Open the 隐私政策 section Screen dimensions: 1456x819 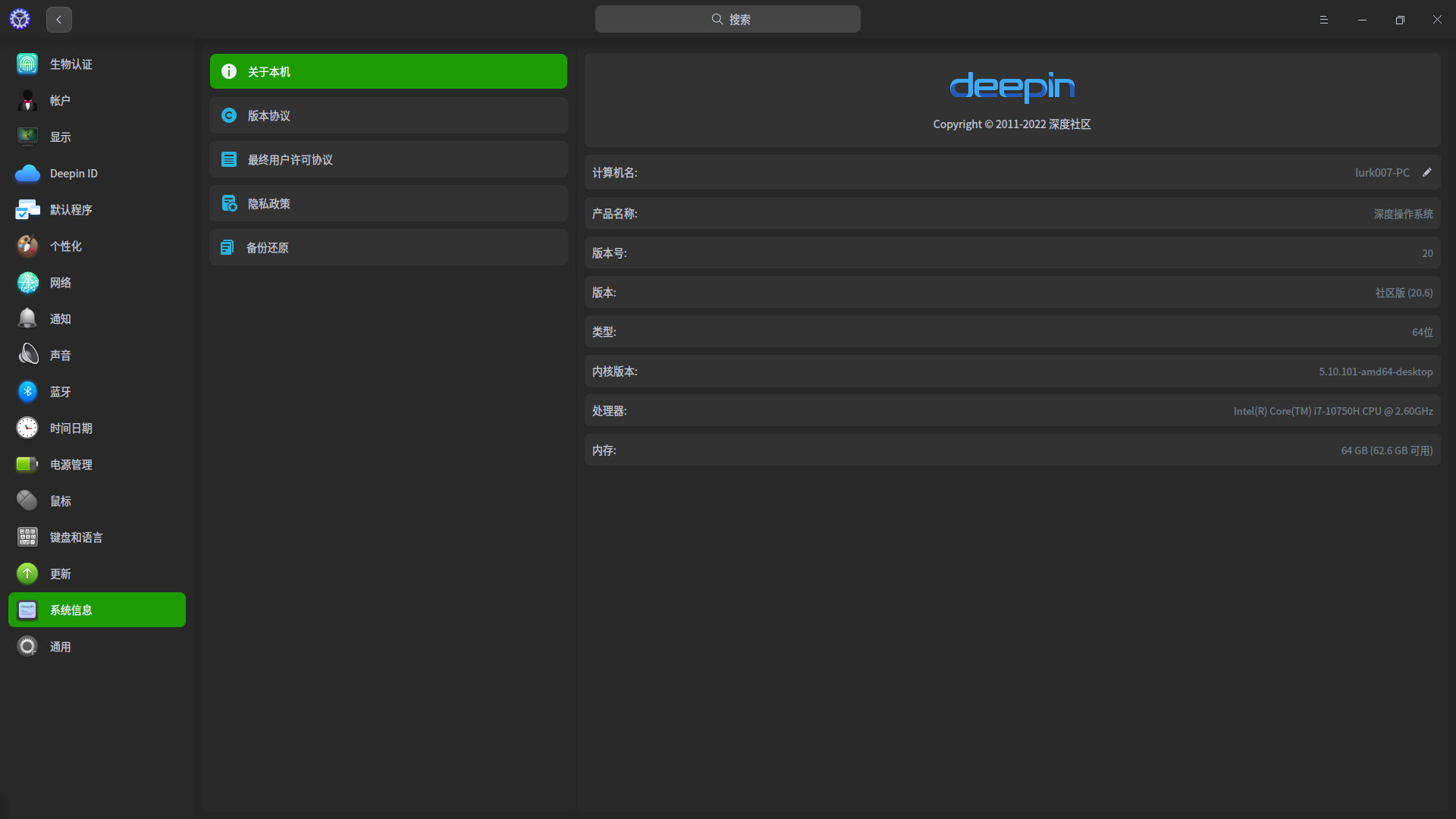pos(388,203)
